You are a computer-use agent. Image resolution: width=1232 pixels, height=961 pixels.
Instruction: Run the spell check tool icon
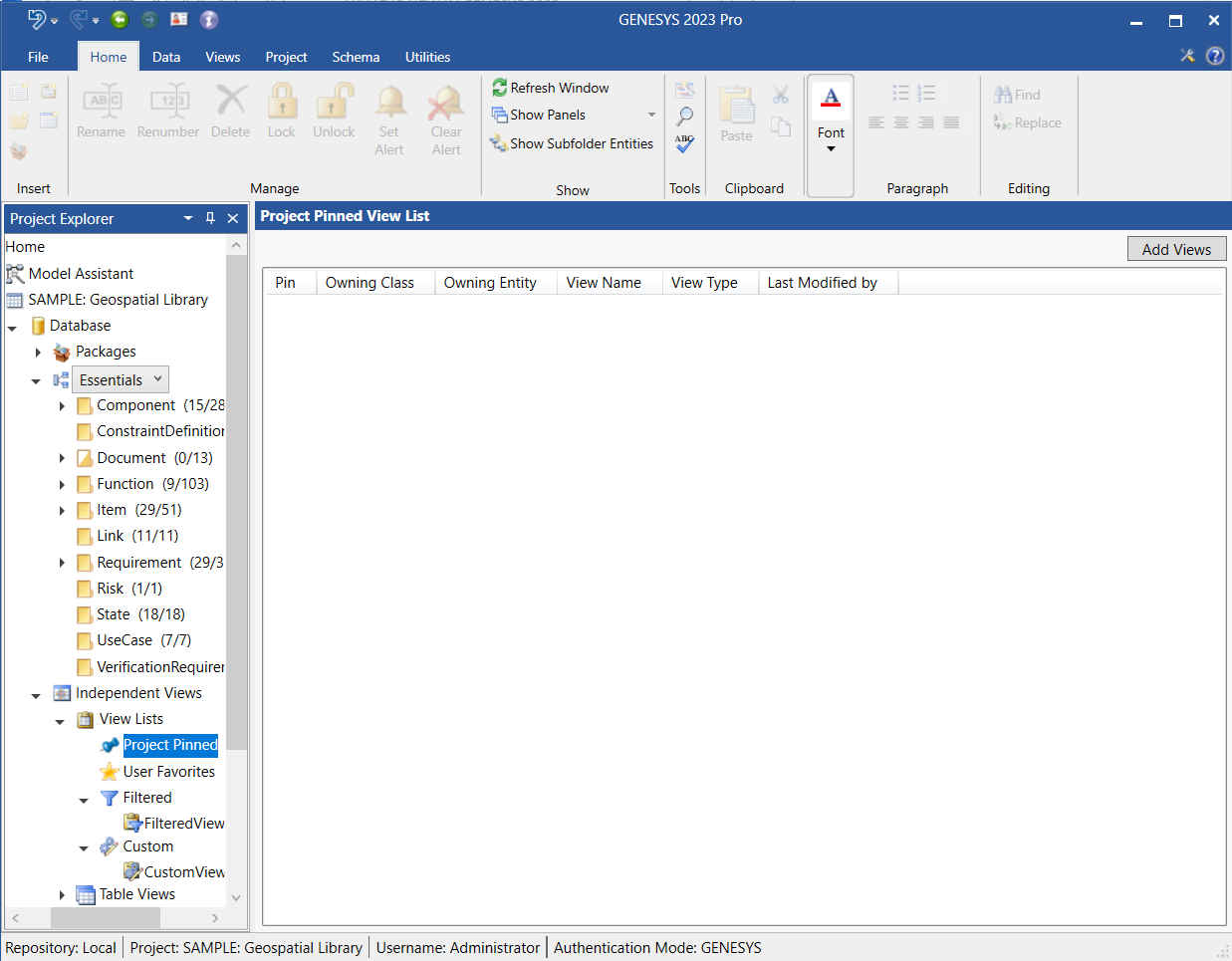pos(684,143)
